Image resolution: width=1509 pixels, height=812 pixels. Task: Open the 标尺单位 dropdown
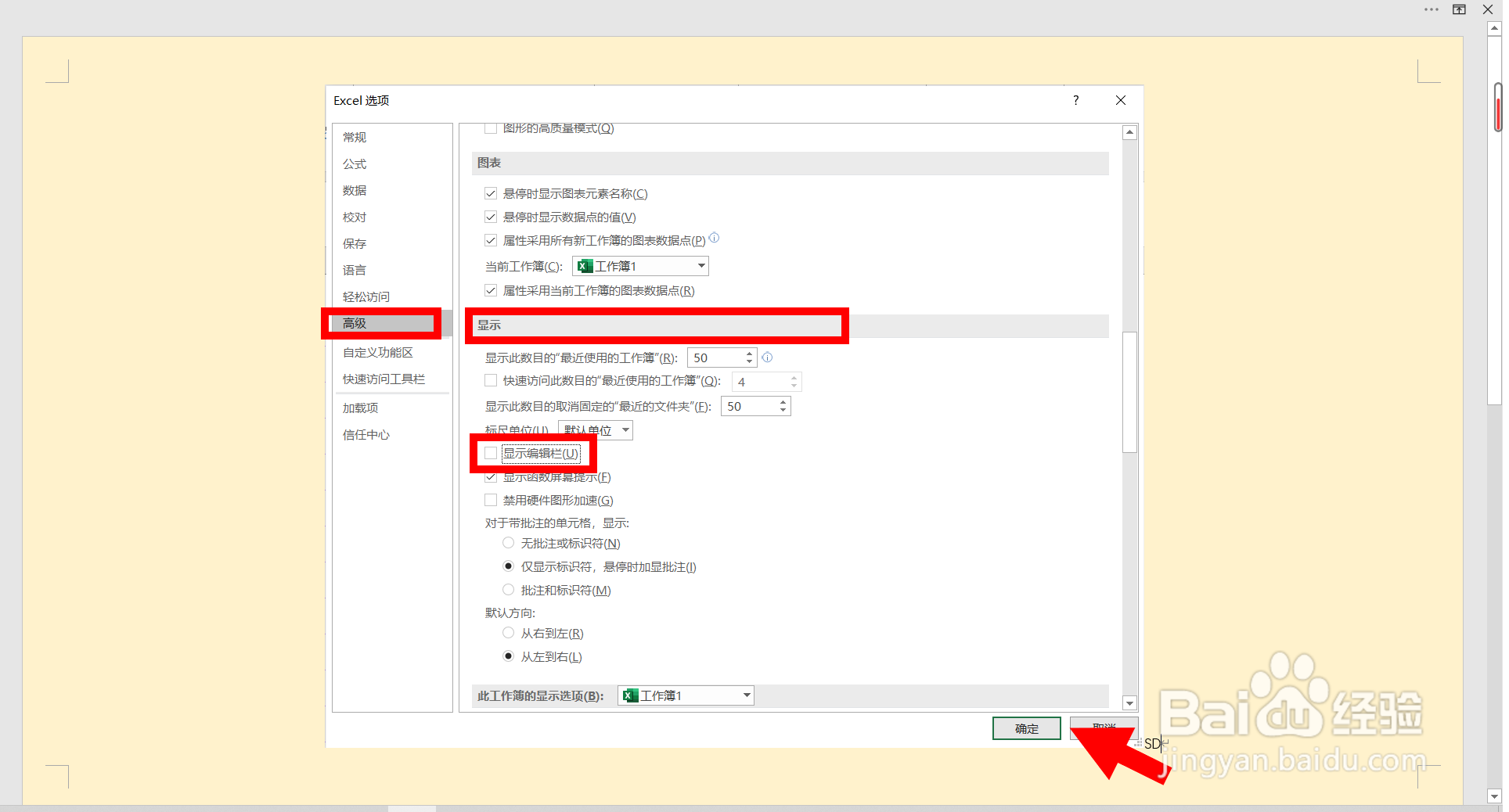tap(596, 430)
